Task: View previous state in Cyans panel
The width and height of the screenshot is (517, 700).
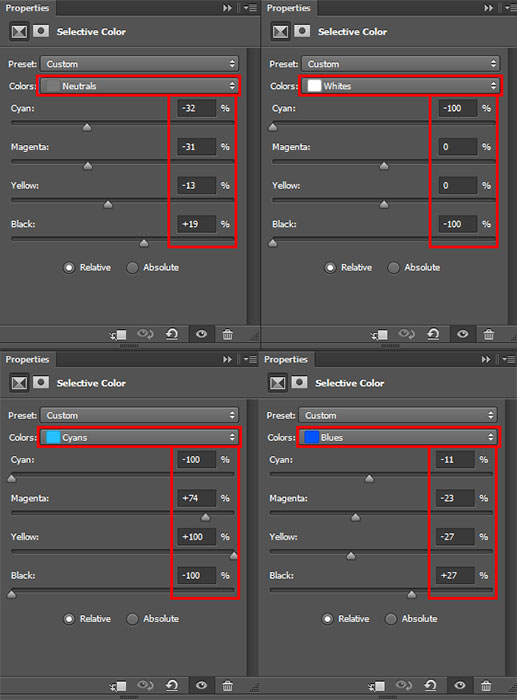Action: (x=145, y=685)
